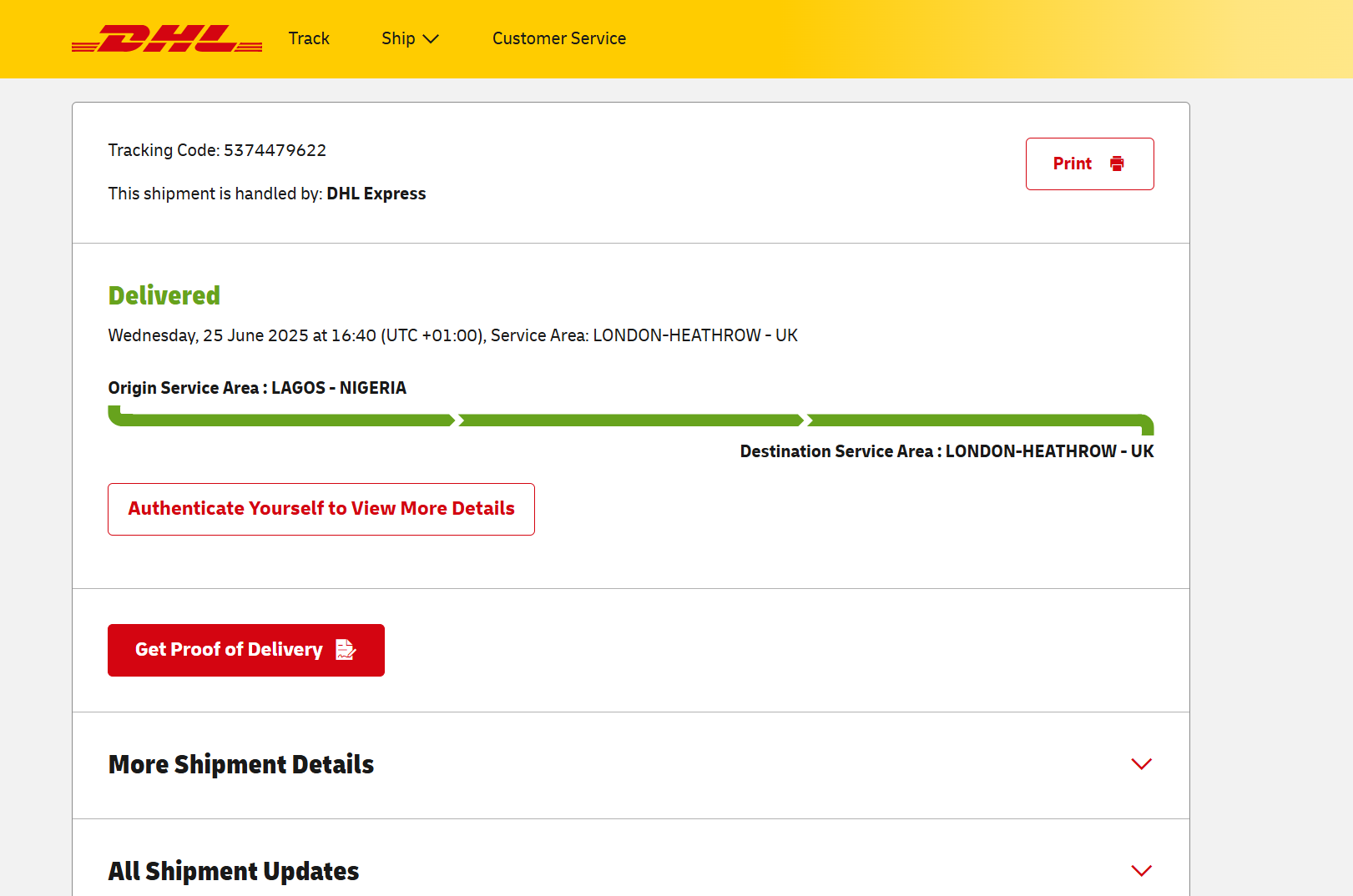This screenshot has width=1353, height=896.
Task: Open the Track menu item
Action: tap(309, 38)
